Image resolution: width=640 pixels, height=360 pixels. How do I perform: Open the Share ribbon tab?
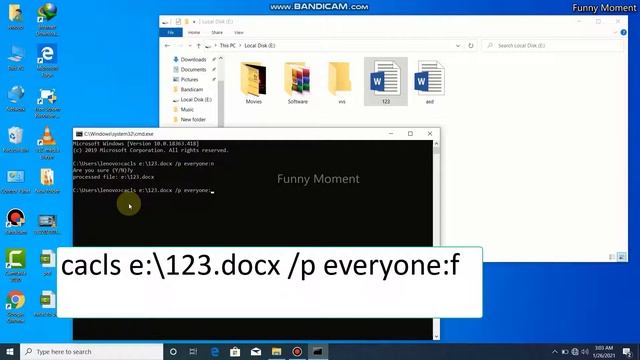point(217,32)
